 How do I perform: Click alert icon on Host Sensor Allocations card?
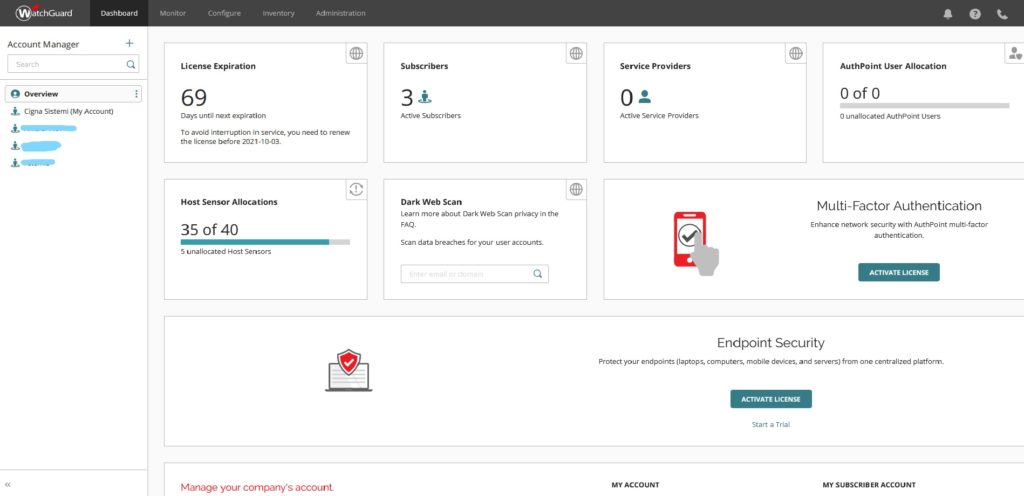356,189
